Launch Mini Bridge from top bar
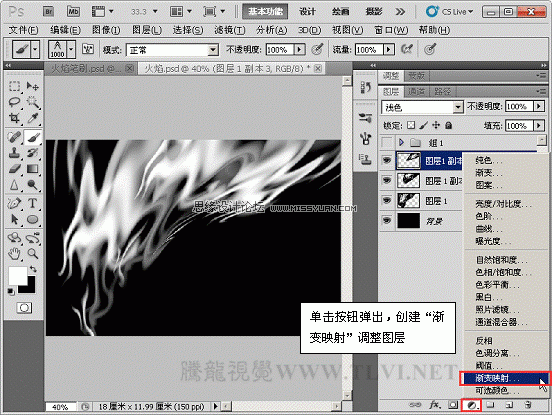Image resolution: width=552 pixels, height=415 pixels. pos(73,12)
